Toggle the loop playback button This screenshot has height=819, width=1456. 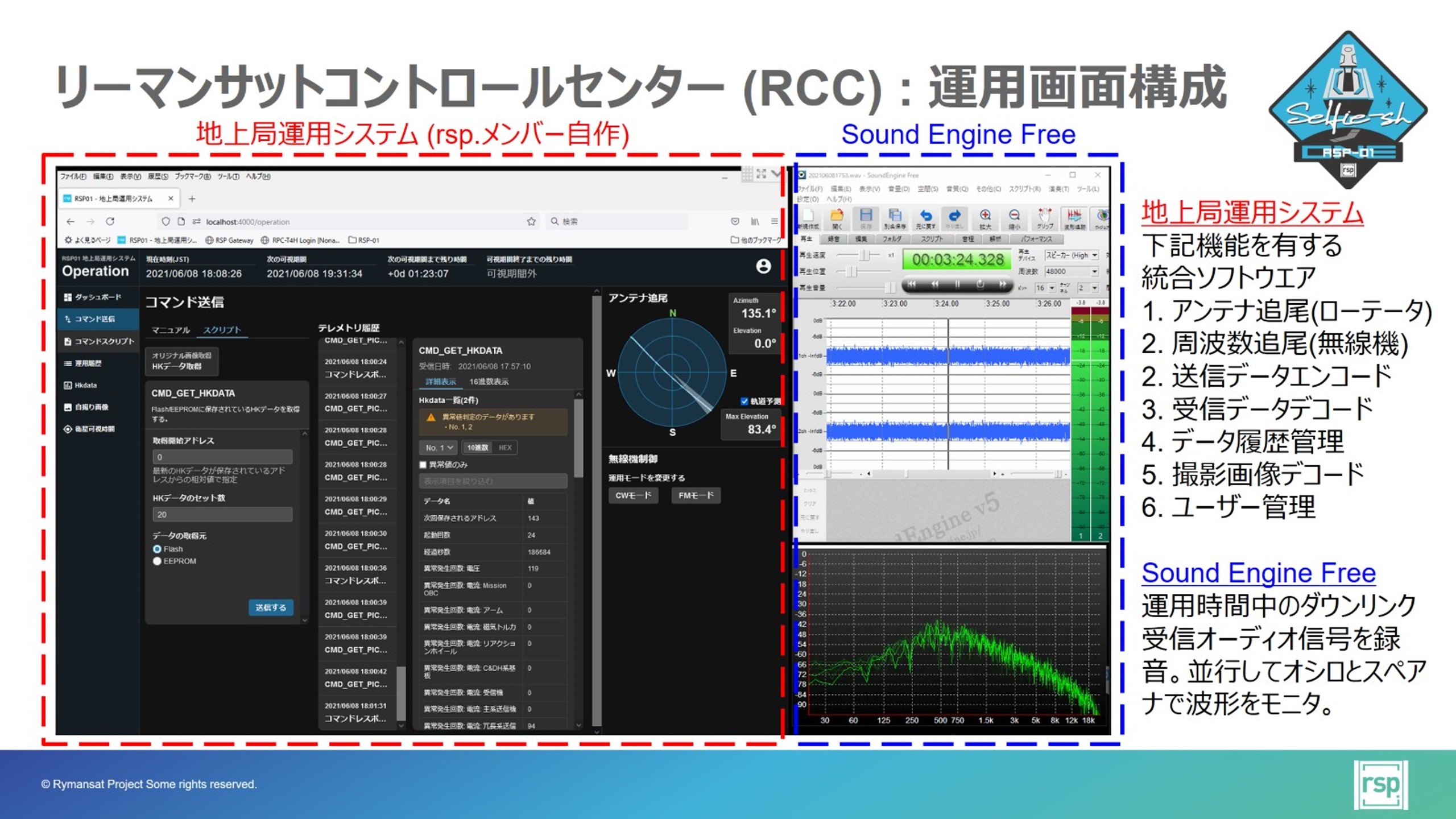coord(980,284)
